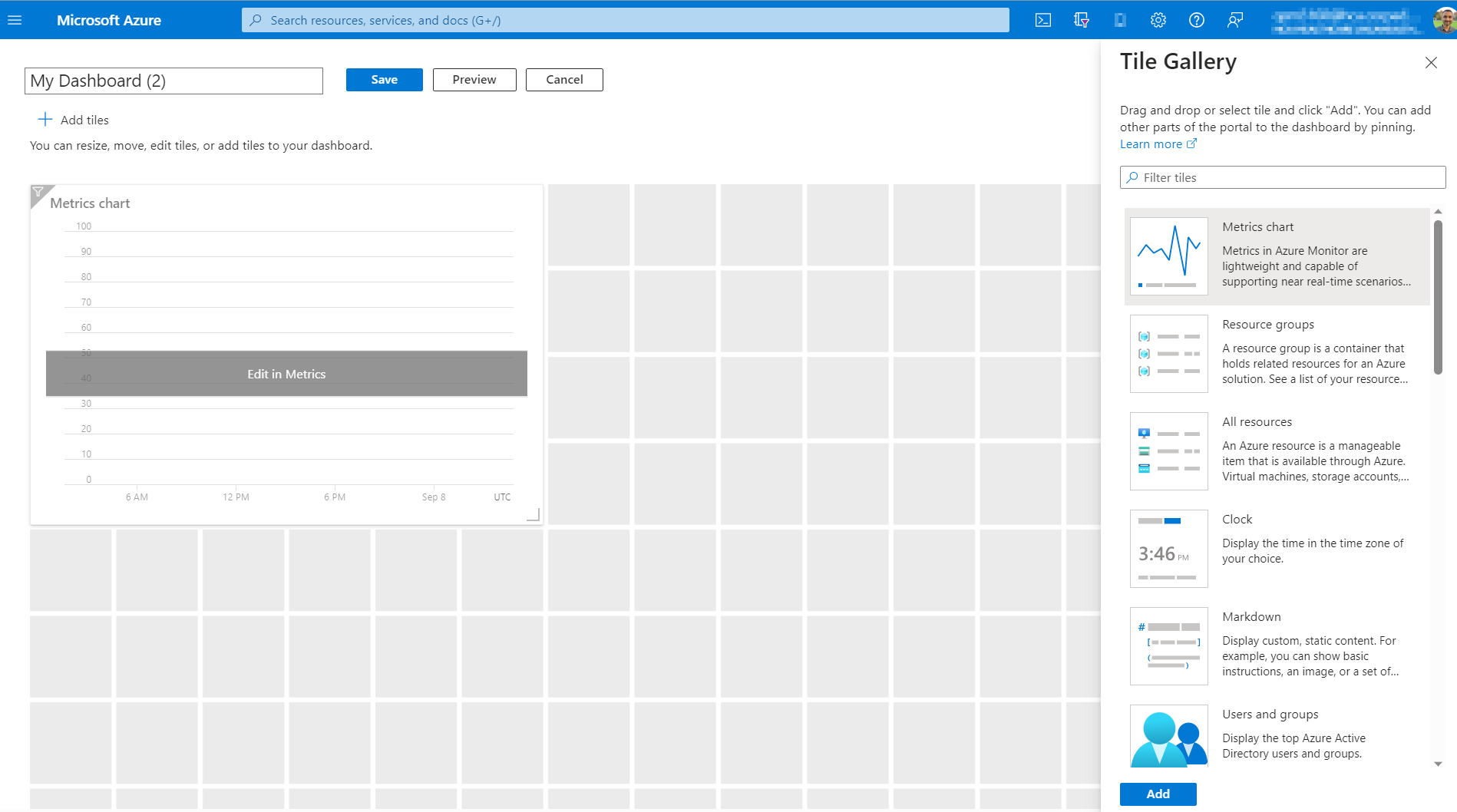Cancel dashboard editing
The image size is (1457, 812).
click(563, 80)
